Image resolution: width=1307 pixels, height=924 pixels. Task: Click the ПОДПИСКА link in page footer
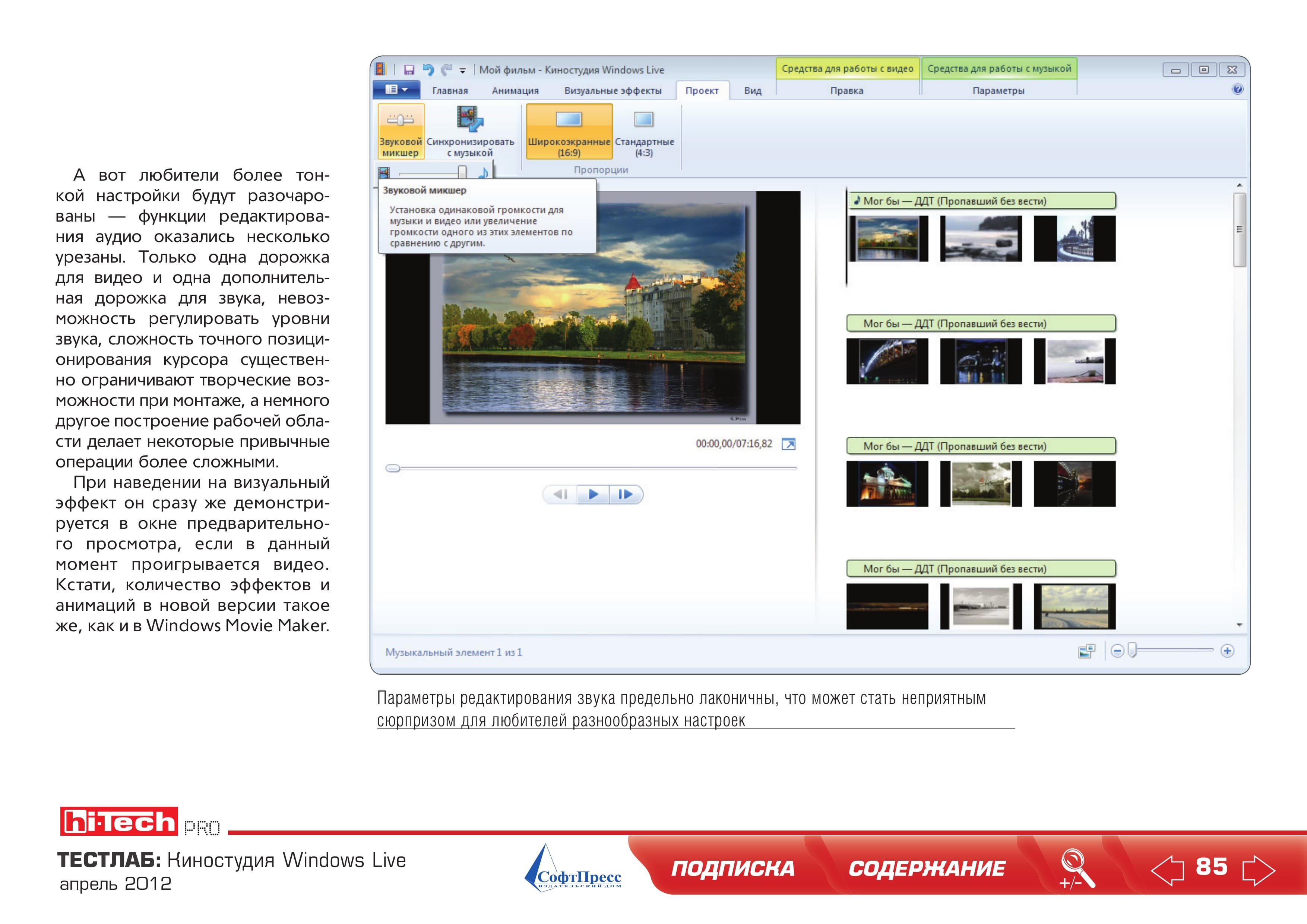[732, 868]
